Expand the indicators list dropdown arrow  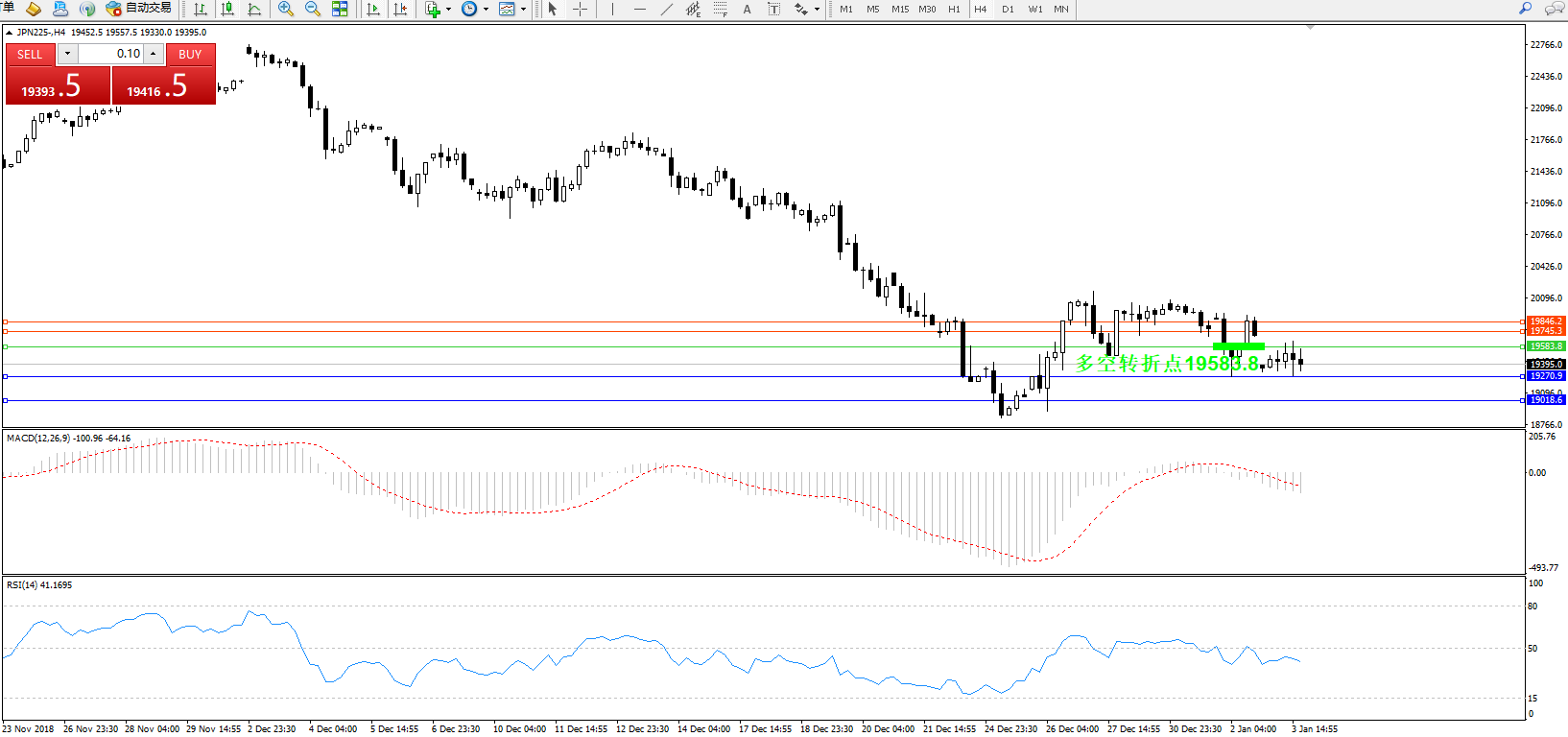click(448, 10)
